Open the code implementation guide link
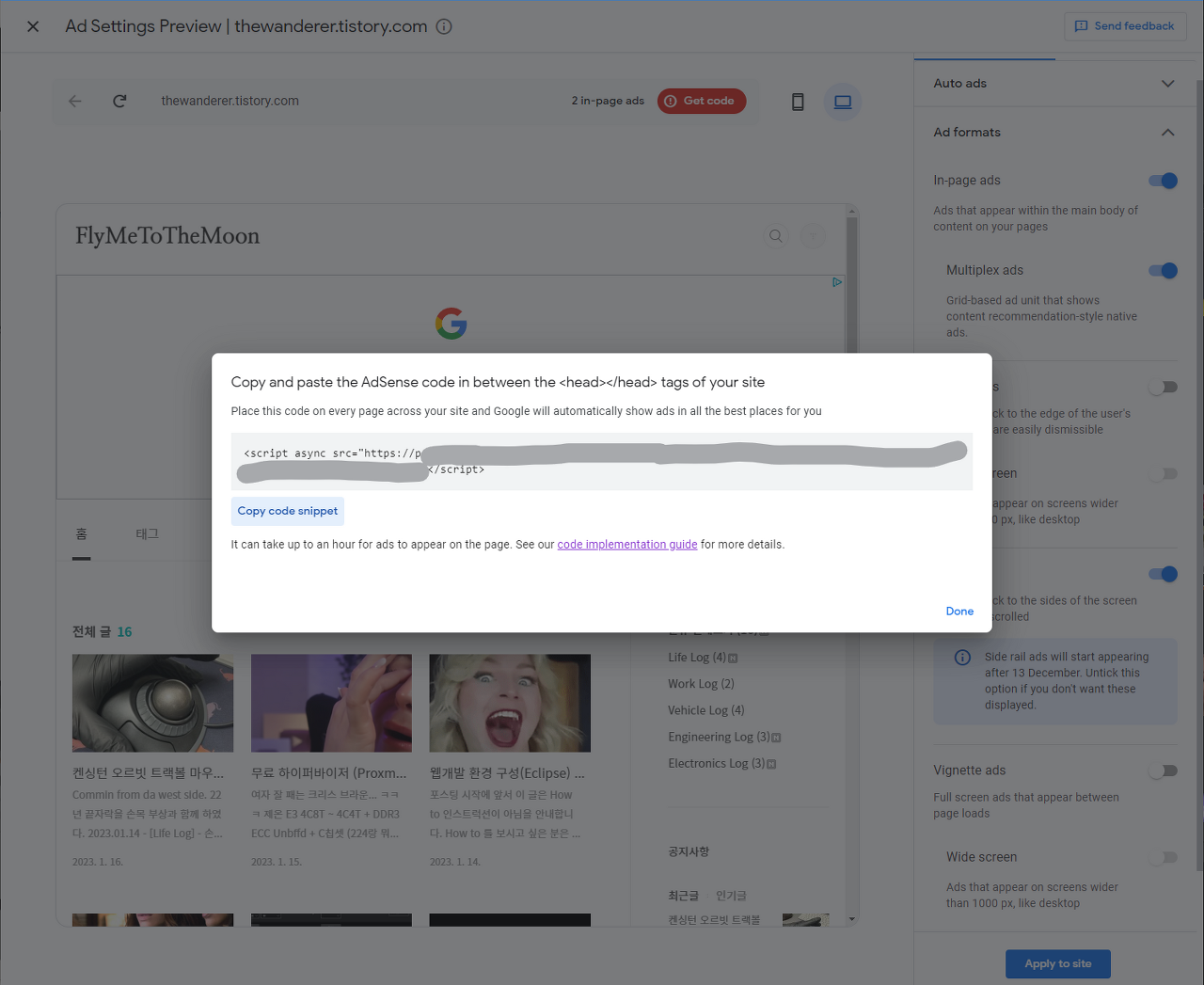This screenshot has width=1204, height=985. (x=627, y=545)
